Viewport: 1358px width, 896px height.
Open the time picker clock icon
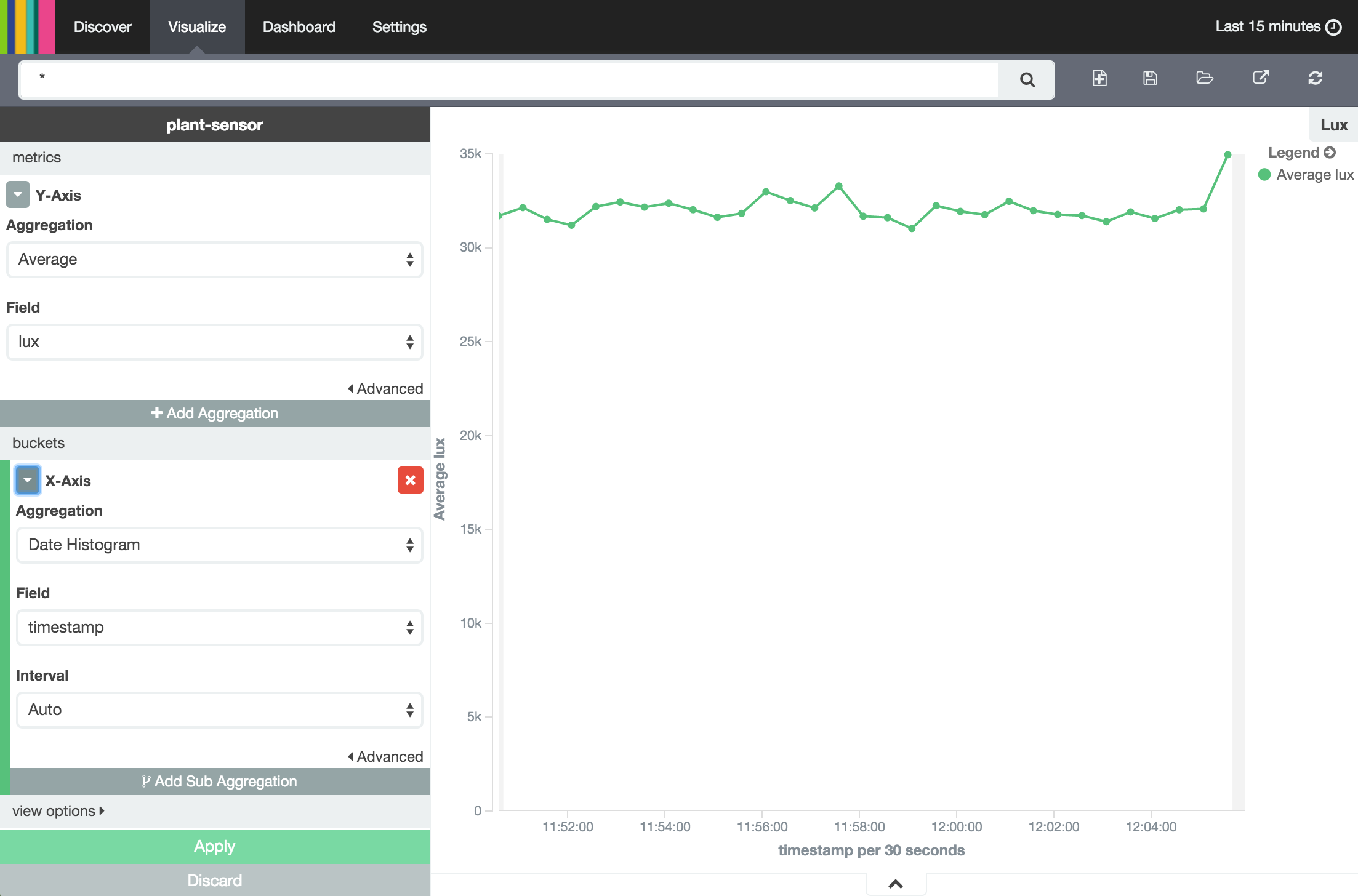[1333, 26]
